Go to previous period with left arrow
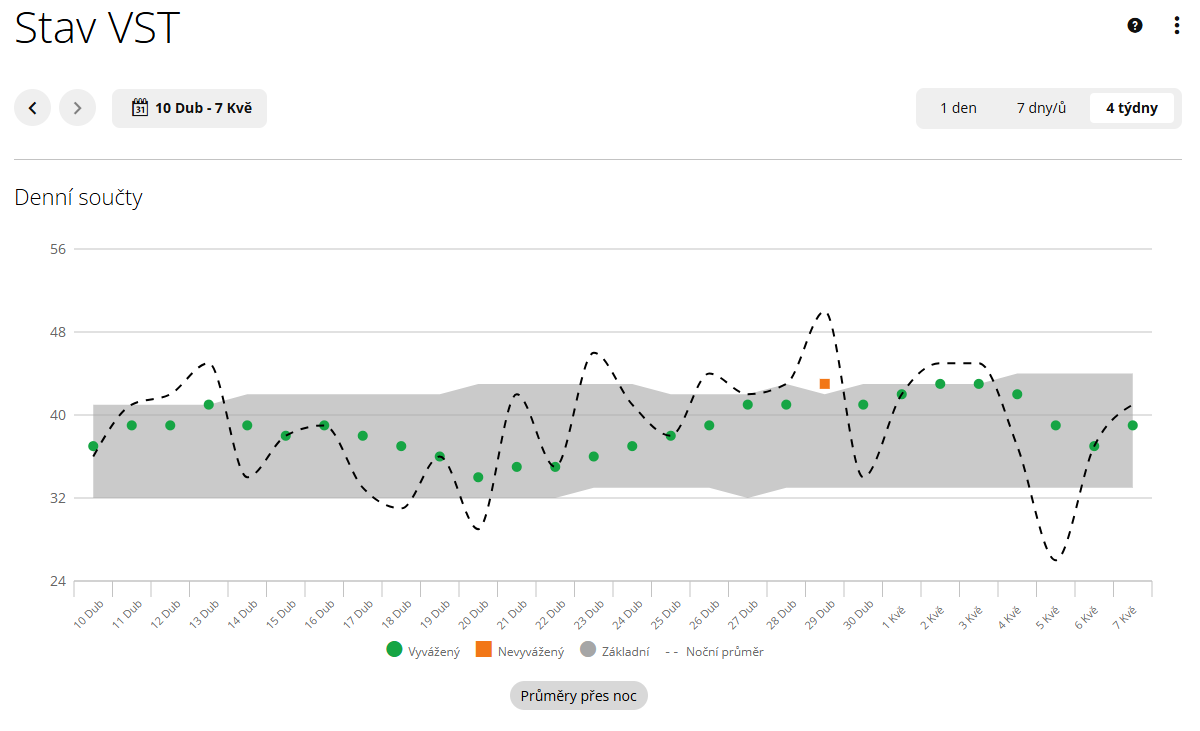This screenshot has width=1200, height=731. [x=32, y=108]
